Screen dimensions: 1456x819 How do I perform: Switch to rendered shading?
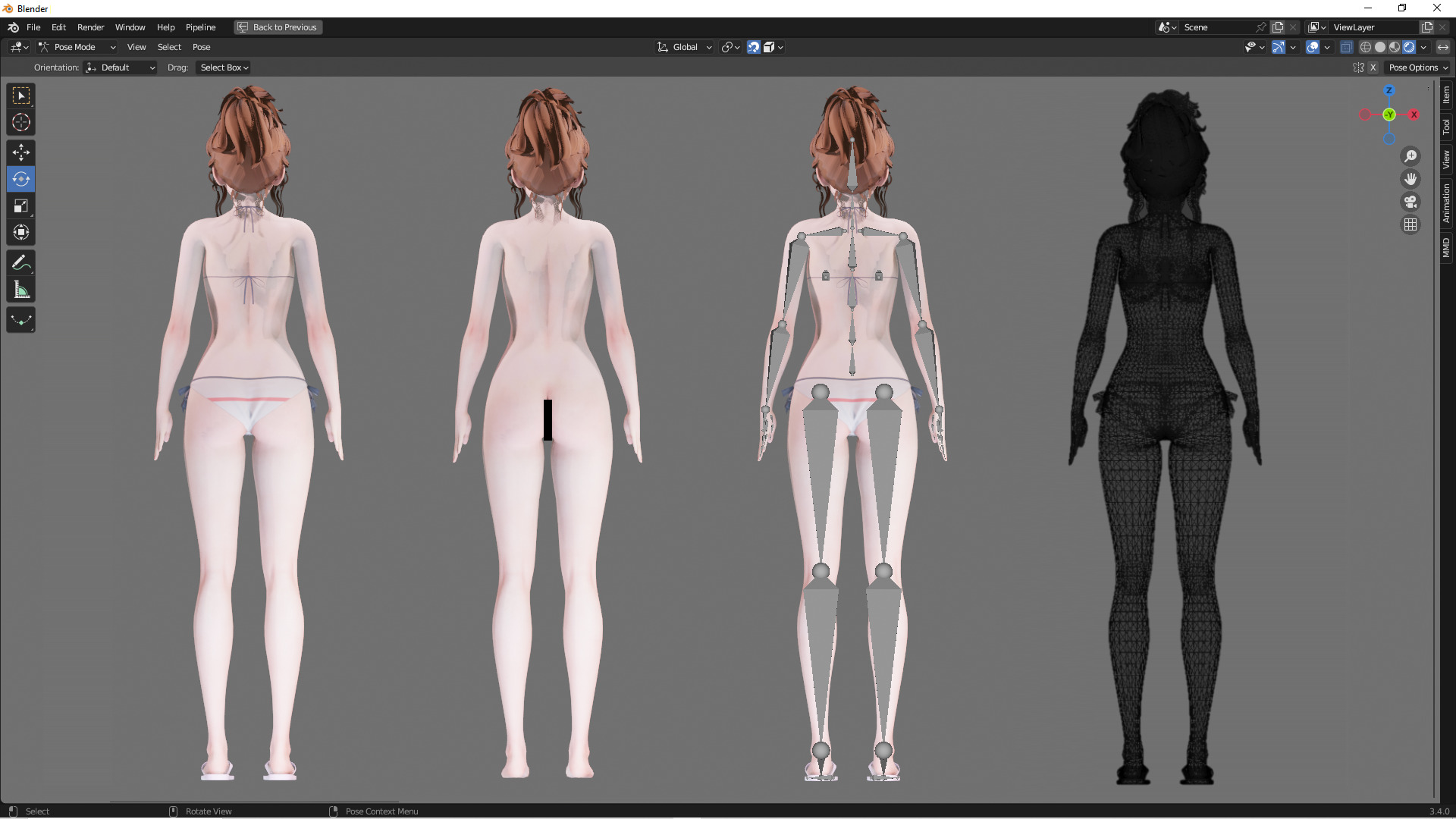point(1409,47)
